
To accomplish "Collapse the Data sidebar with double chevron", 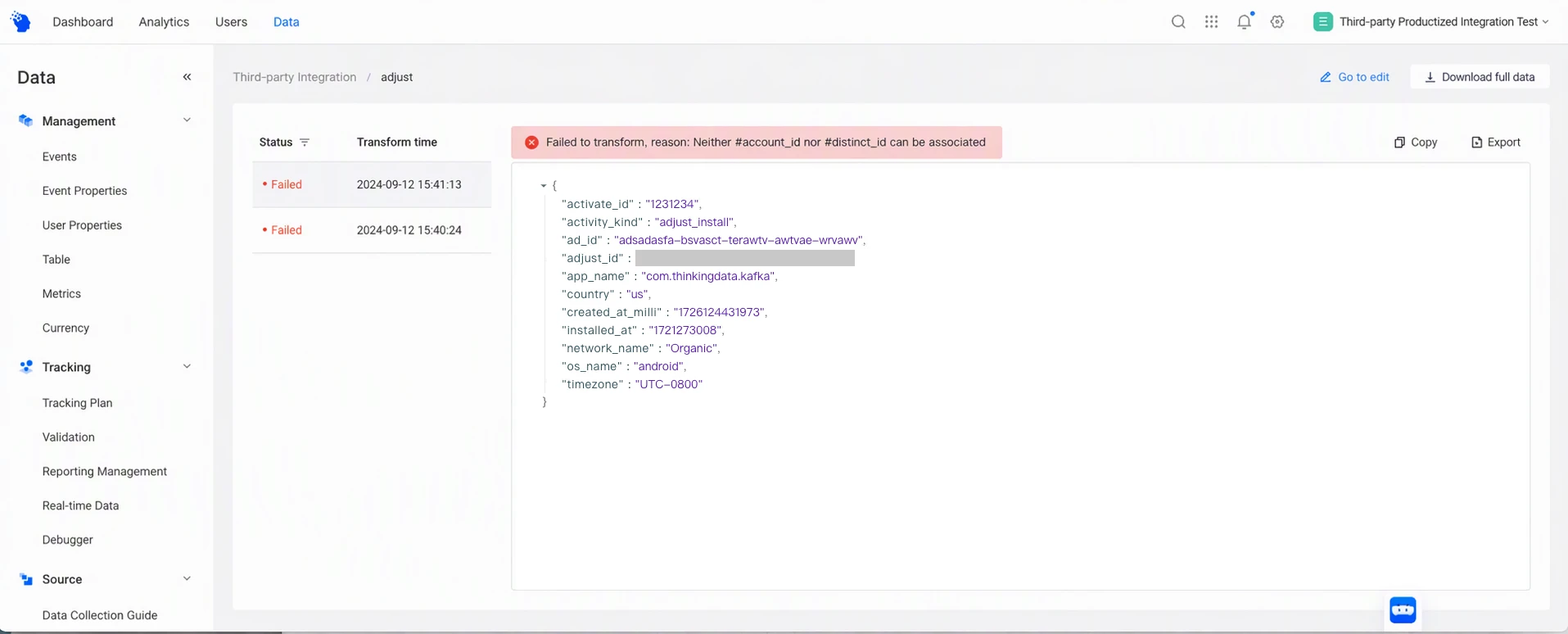I will click(x=187, y=77).
